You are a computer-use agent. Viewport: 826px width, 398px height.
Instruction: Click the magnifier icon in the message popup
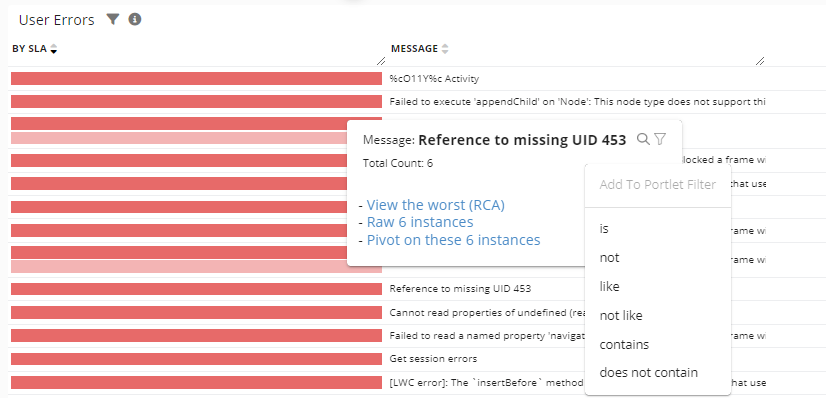(643, 139)
